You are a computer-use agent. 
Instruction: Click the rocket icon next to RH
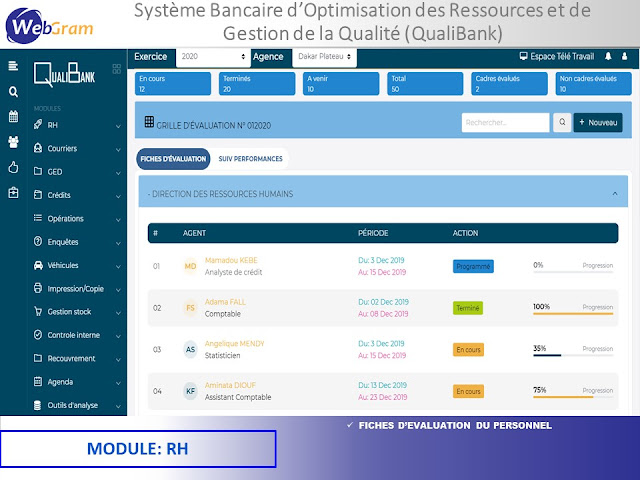pos(38,124)
